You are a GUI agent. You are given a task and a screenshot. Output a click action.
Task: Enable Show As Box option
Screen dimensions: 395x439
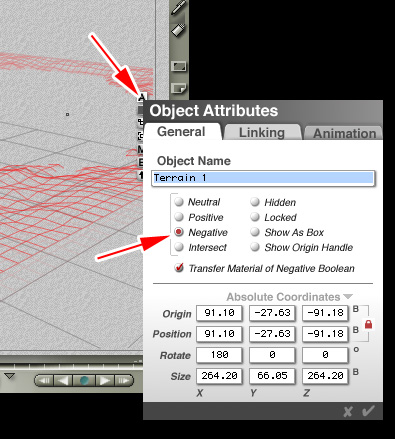255,232
